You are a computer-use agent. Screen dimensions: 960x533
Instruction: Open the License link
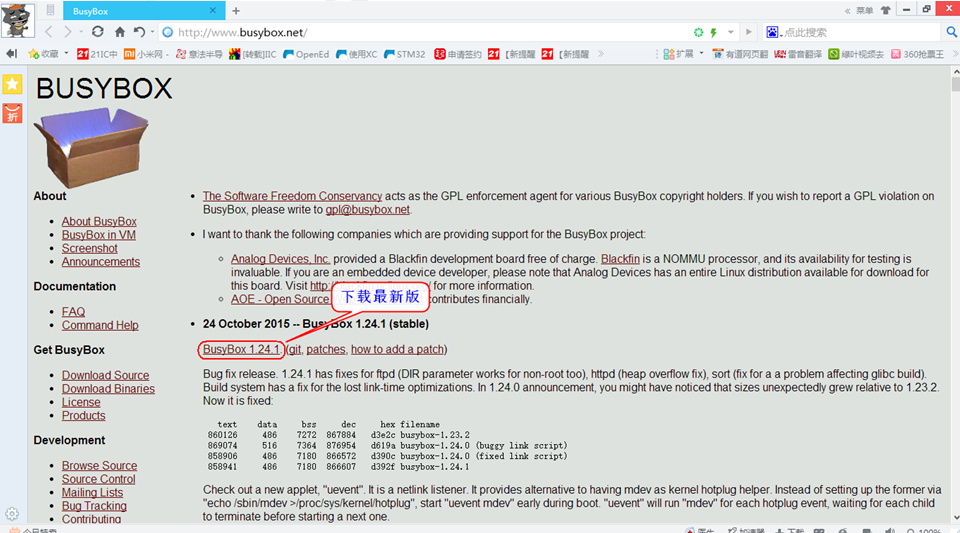click(x=81, y=403)
